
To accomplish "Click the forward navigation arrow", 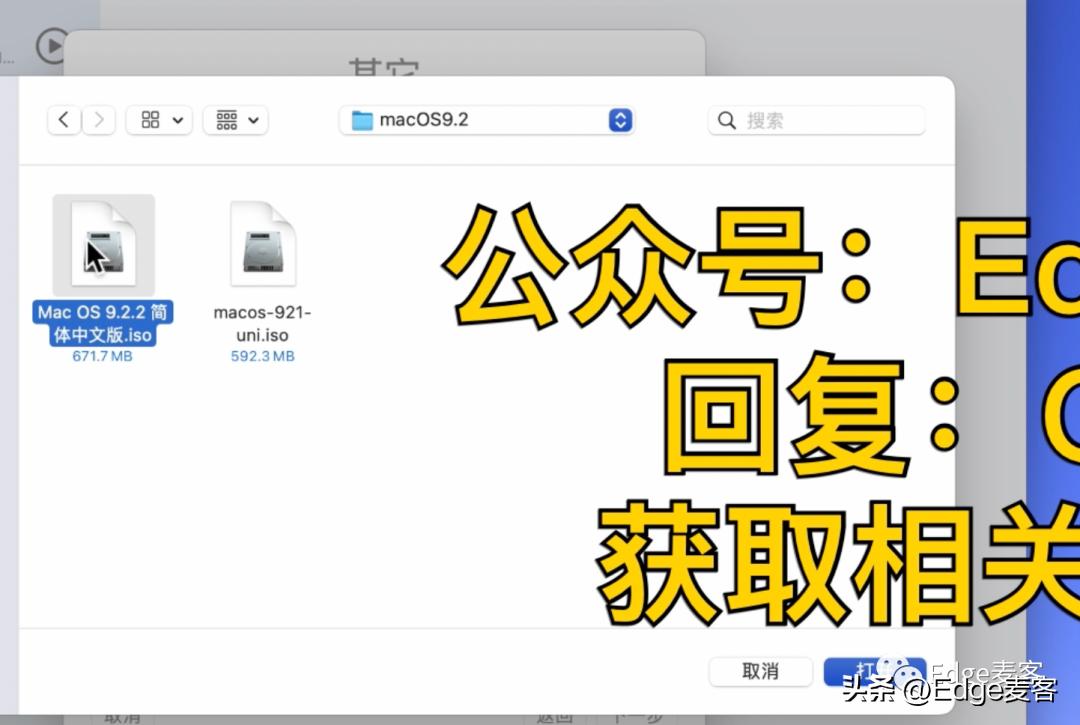I will pyautogui.click(x=99, y=119).
